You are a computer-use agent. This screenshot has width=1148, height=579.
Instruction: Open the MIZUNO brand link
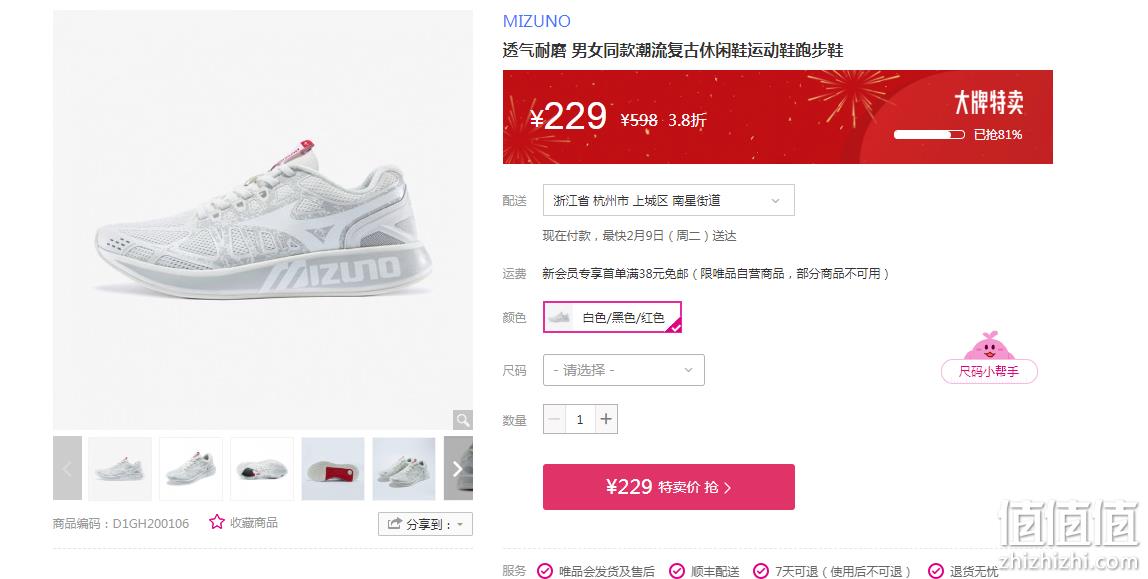coord(537,21)
